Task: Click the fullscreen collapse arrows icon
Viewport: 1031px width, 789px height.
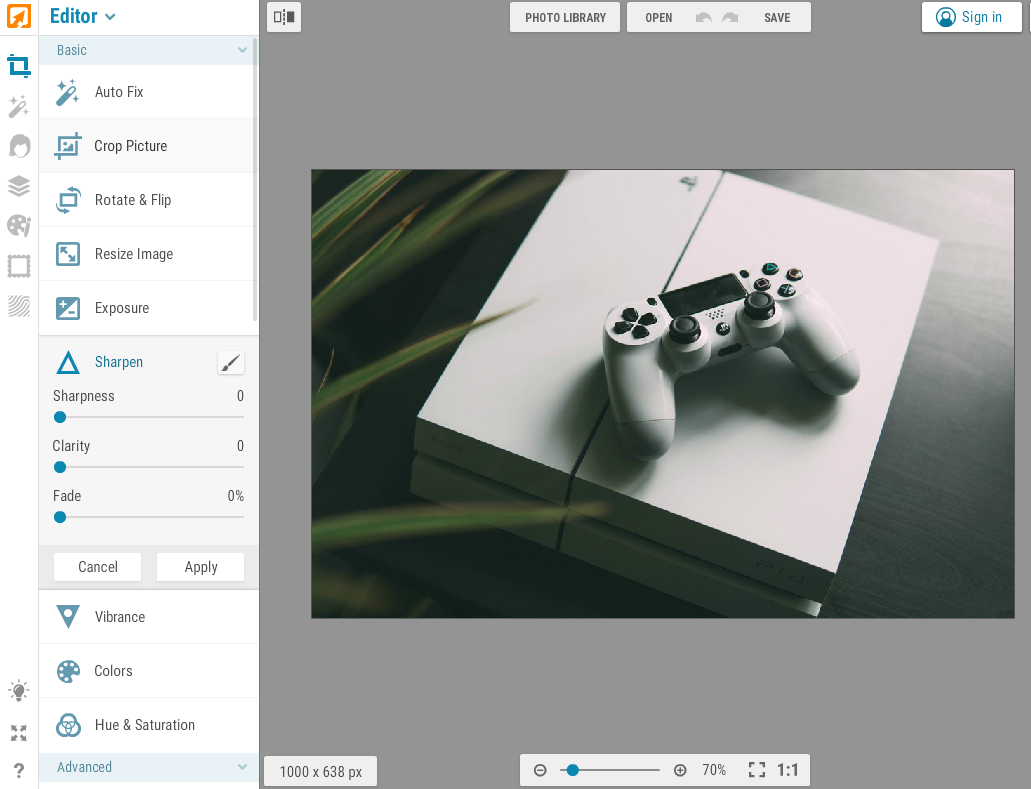Action: 18,732
